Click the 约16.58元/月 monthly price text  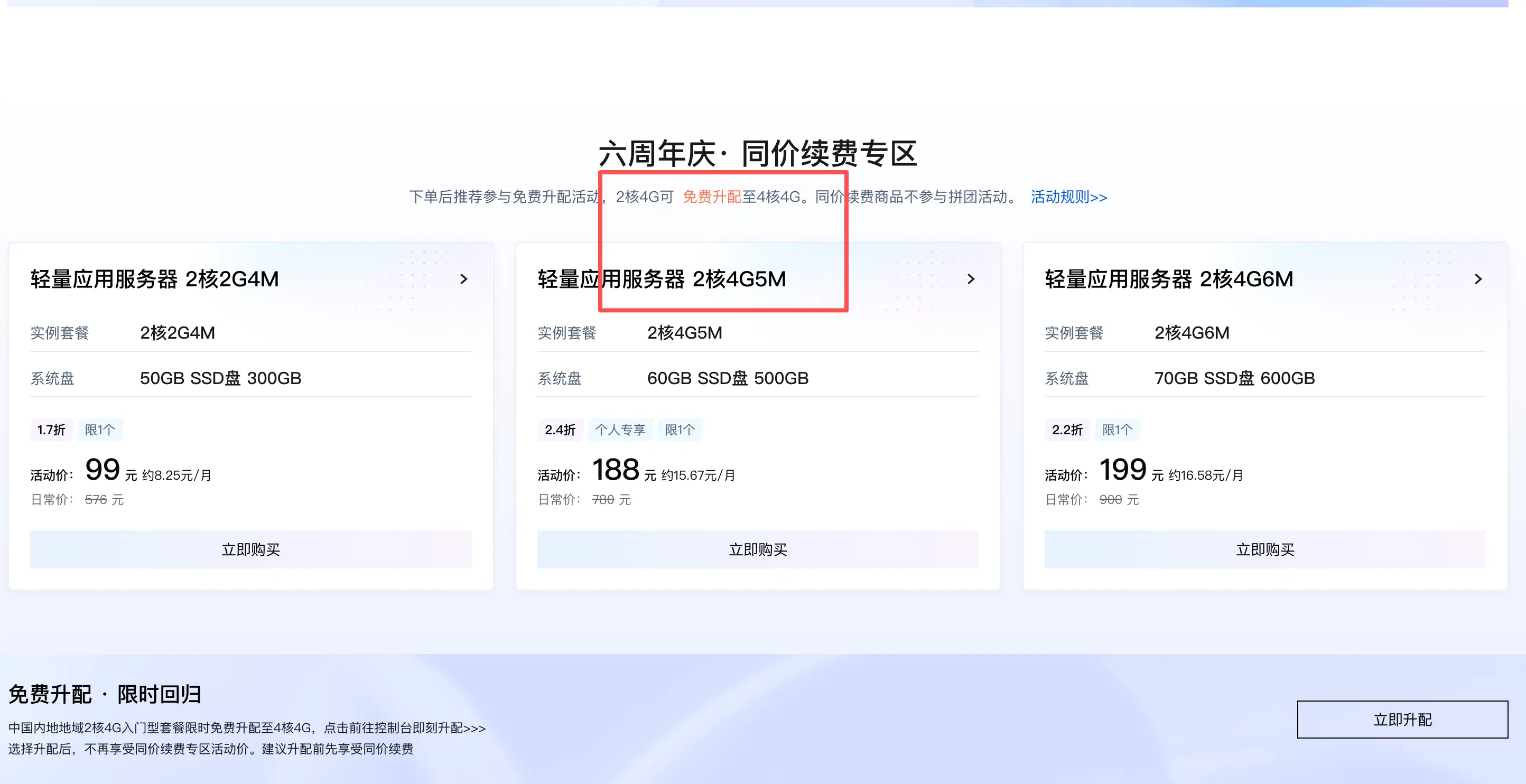(1205, 475)
